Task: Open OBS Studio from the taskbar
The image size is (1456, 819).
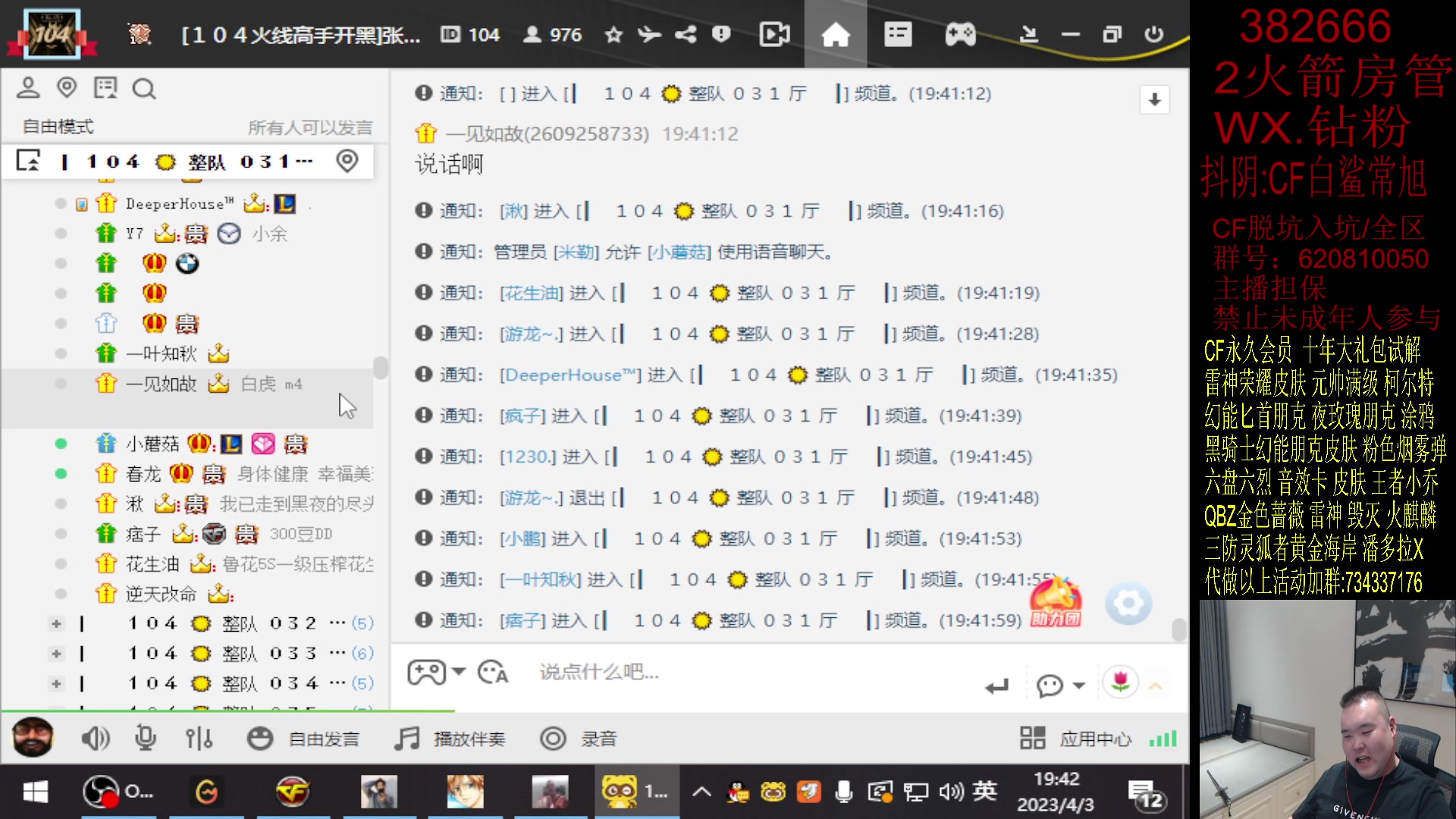Action: (118, 792)
